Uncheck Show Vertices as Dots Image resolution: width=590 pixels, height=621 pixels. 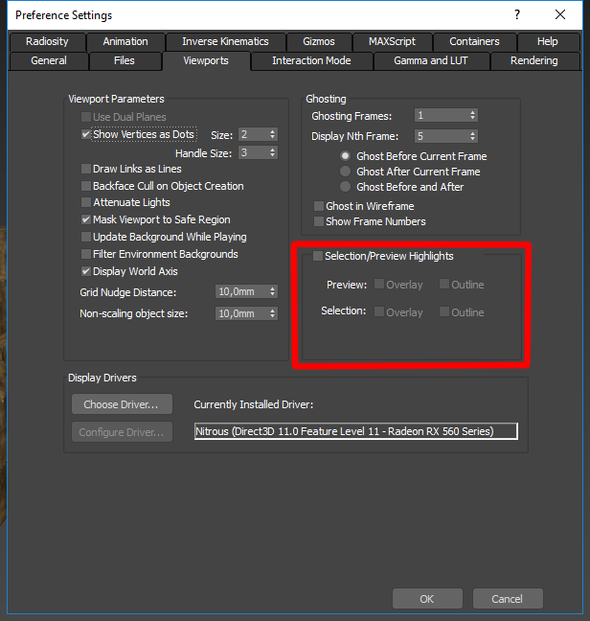[86, 134]
